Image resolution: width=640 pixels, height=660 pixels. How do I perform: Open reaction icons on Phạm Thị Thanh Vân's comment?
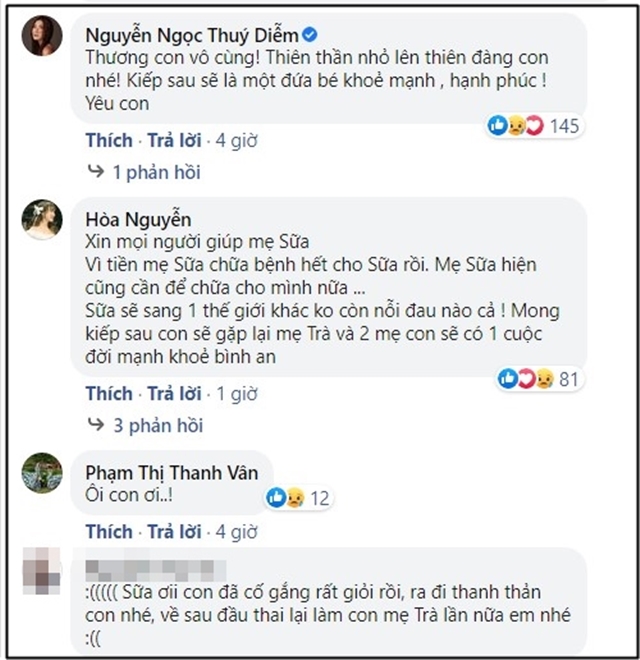tap(284, 497)
